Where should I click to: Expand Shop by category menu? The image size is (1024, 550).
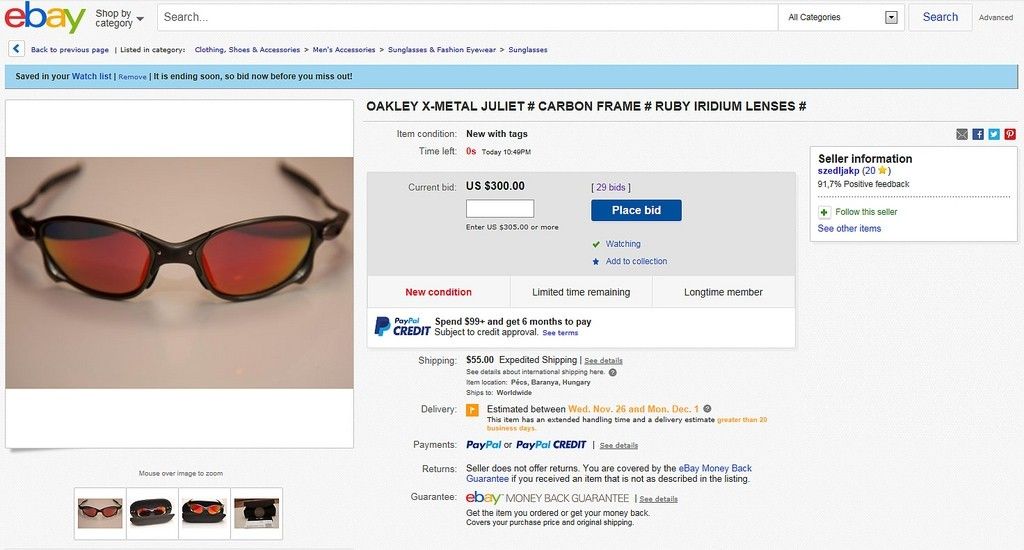tap(120, 18)
